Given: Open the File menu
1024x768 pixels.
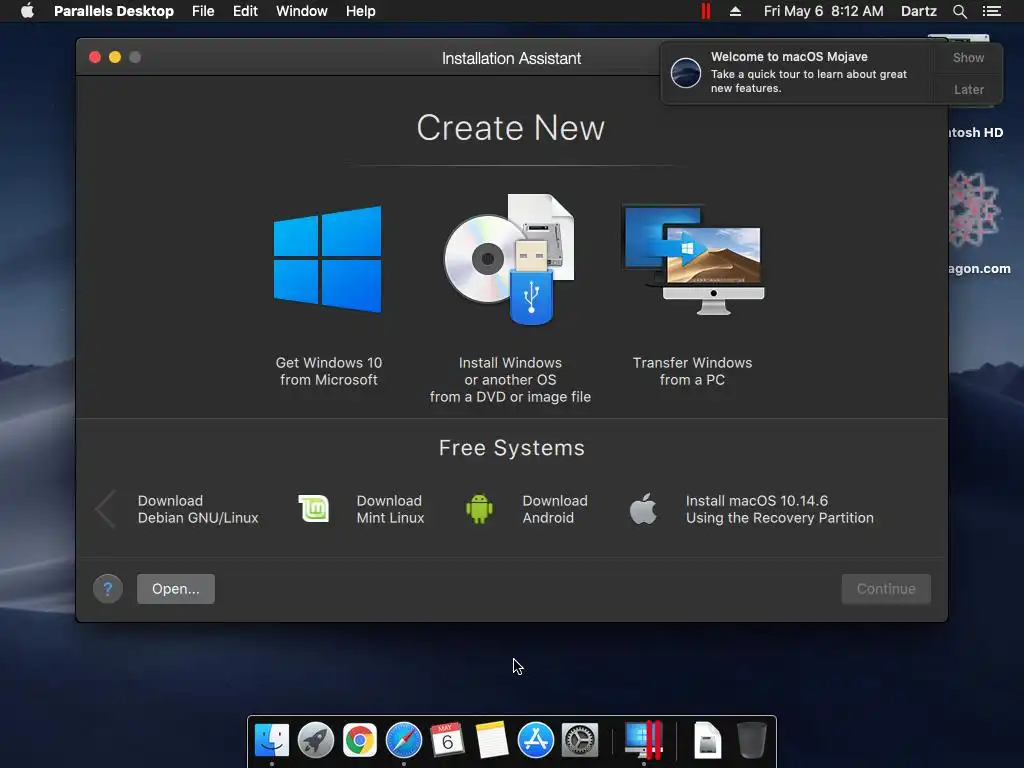Looking at the screenshot, I should click(203, 11).
